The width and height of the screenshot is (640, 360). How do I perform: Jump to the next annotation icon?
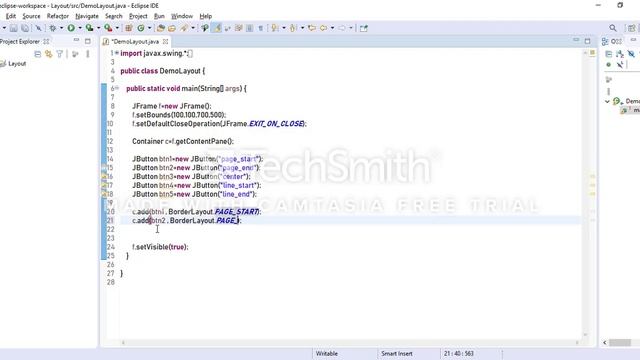275,28
